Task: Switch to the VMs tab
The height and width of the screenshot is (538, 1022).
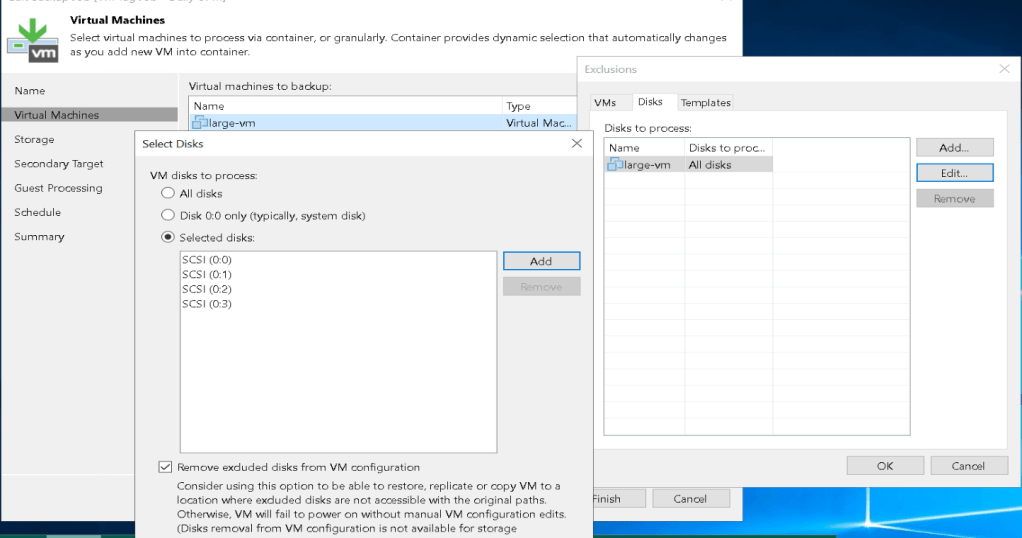Action: (604, 102)
